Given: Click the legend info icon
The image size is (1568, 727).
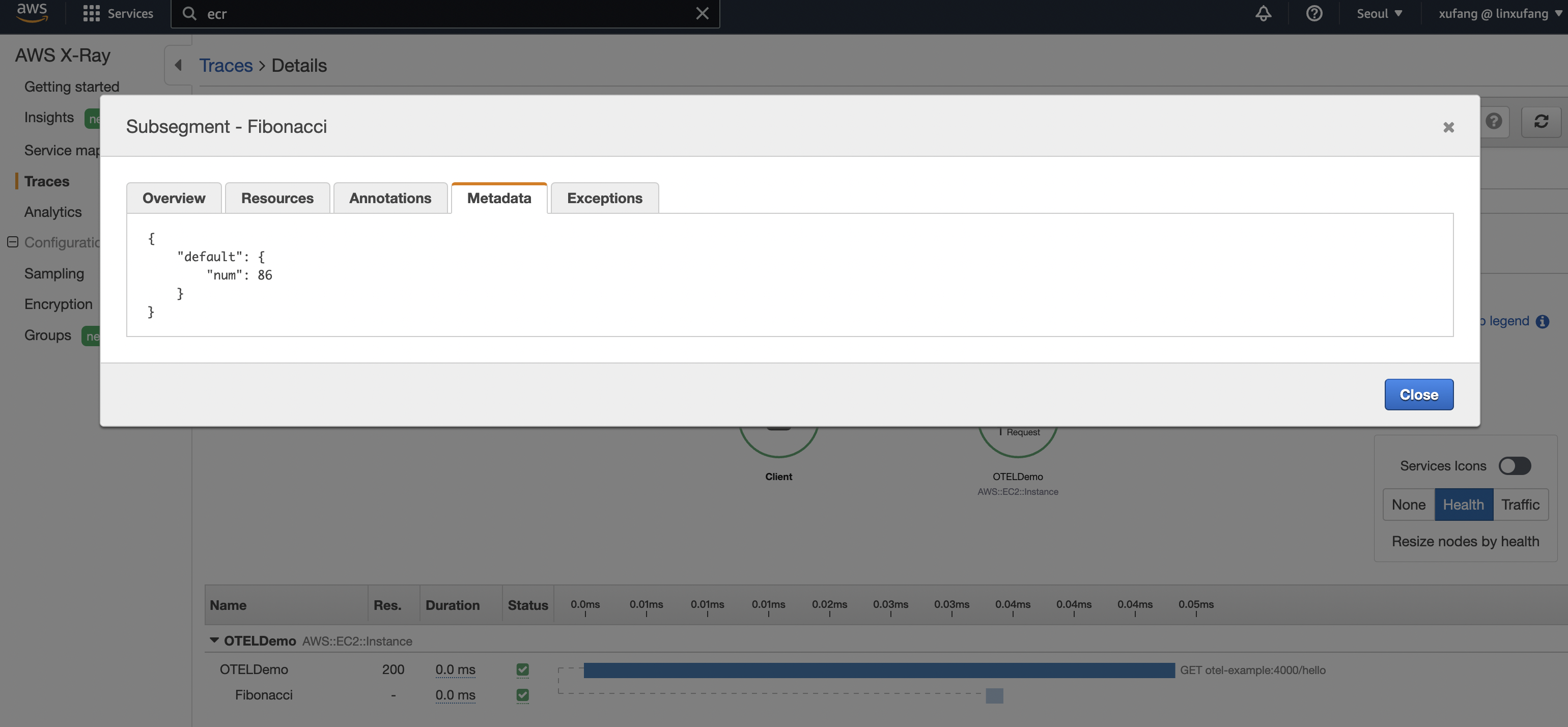Looking at the screenshot, I should coord(1542,321).
